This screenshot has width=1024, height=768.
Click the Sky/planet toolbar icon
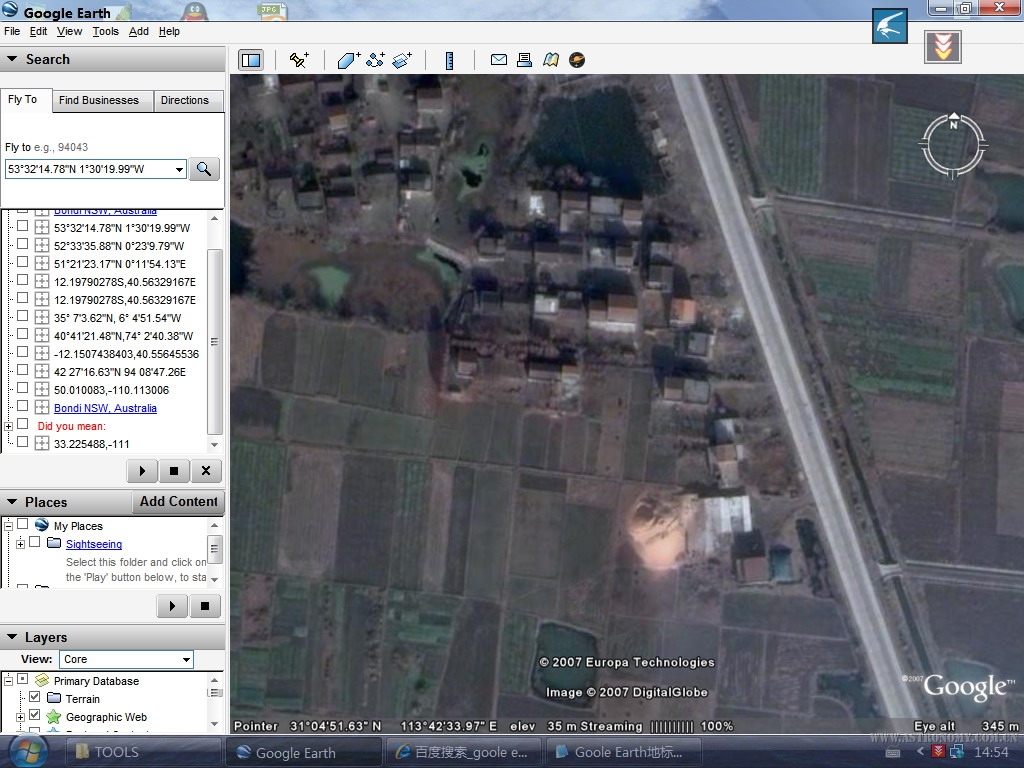577,60
